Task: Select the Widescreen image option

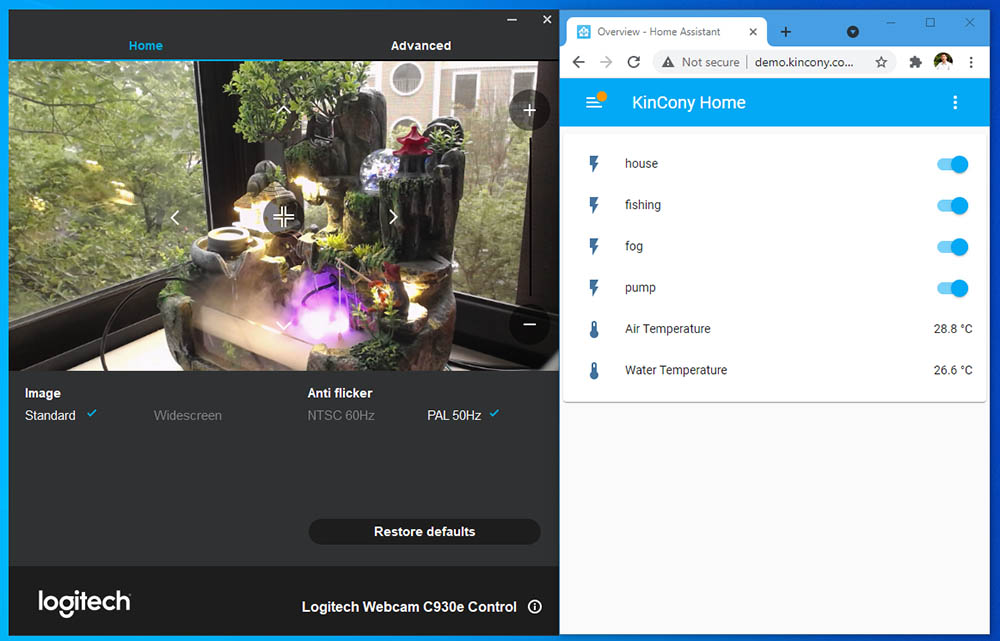Action: pyautogui.click(x=188, y=415)
